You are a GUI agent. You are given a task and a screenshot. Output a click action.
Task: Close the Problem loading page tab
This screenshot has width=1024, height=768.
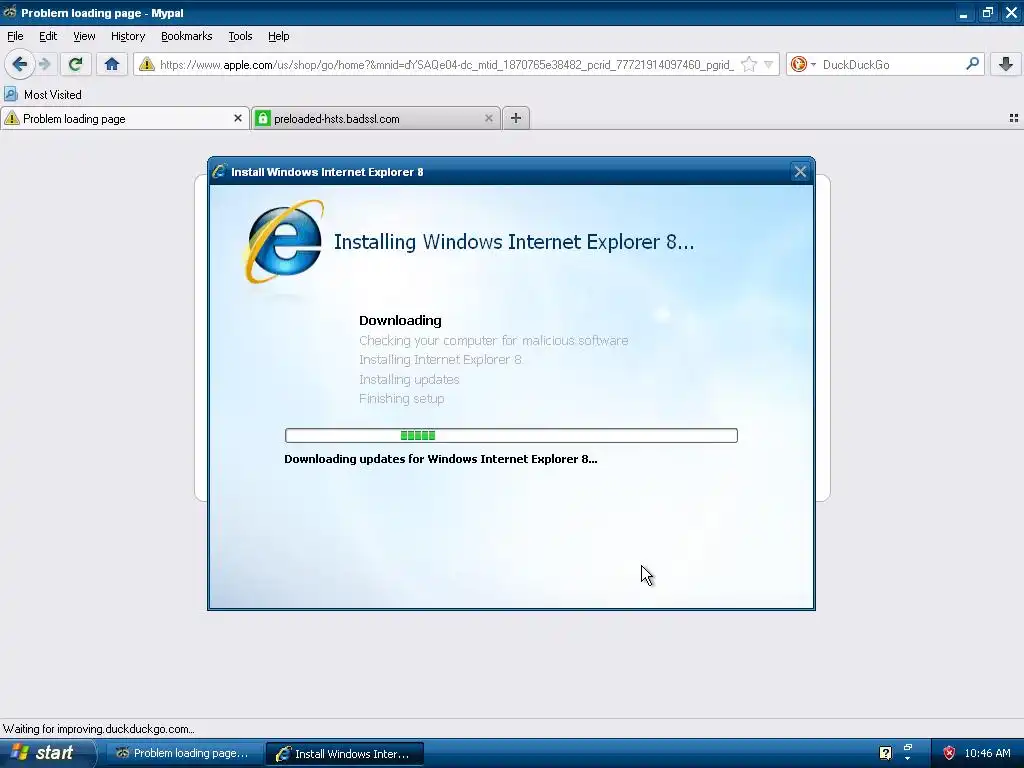point(238,118)
